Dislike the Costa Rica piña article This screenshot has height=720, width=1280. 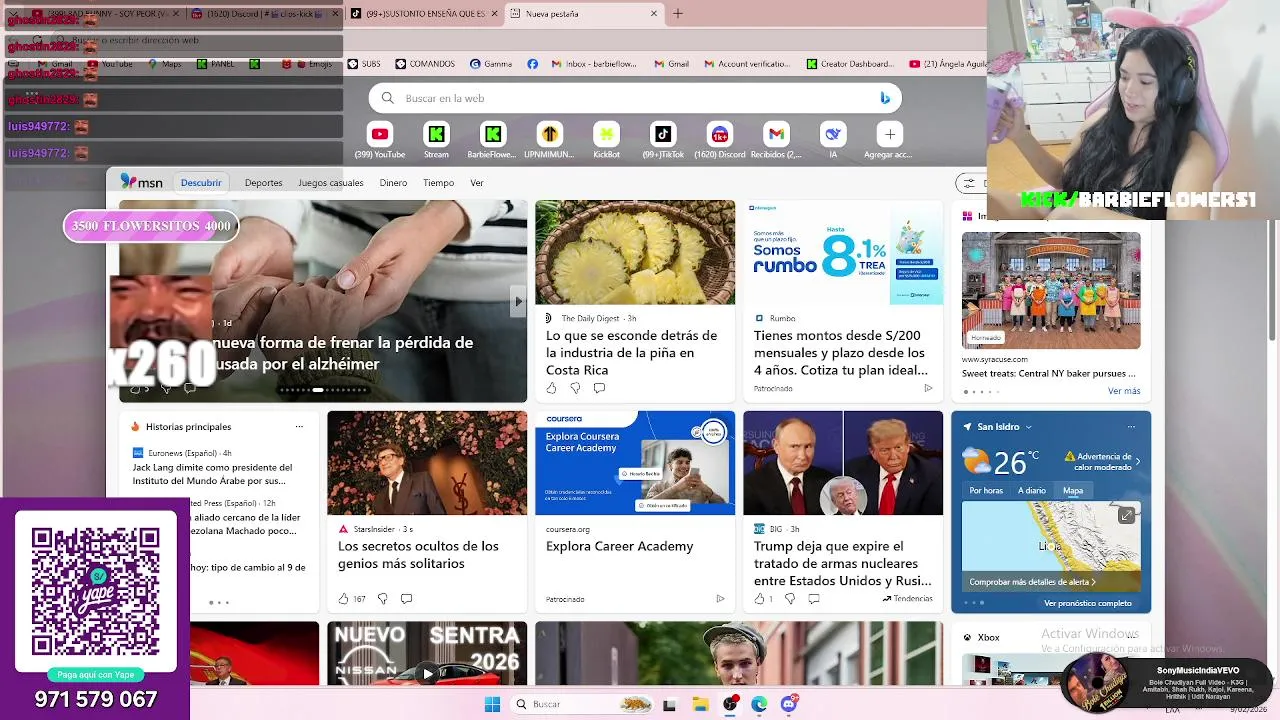pos(575,388)
